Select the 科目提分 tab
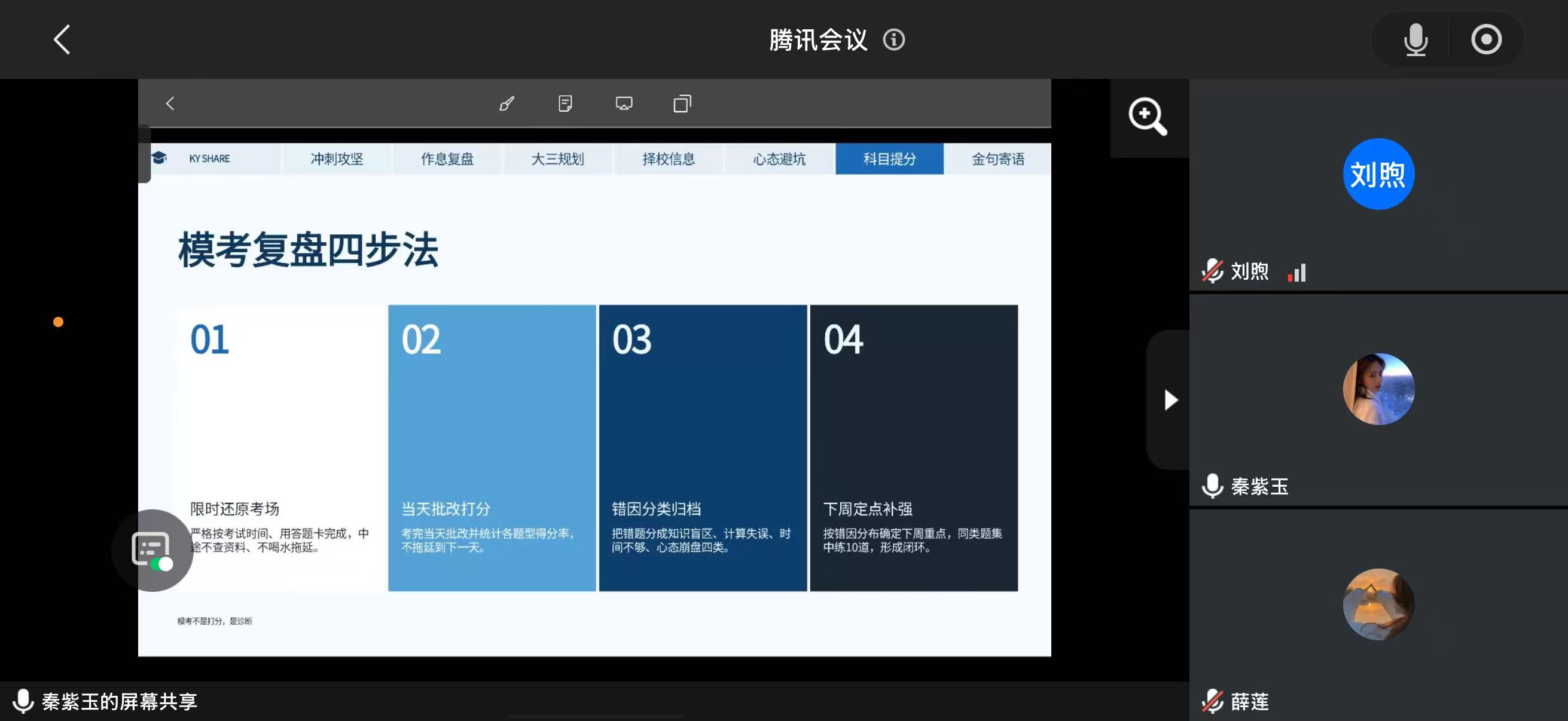The image size is (1568, 721). [889, 159]
